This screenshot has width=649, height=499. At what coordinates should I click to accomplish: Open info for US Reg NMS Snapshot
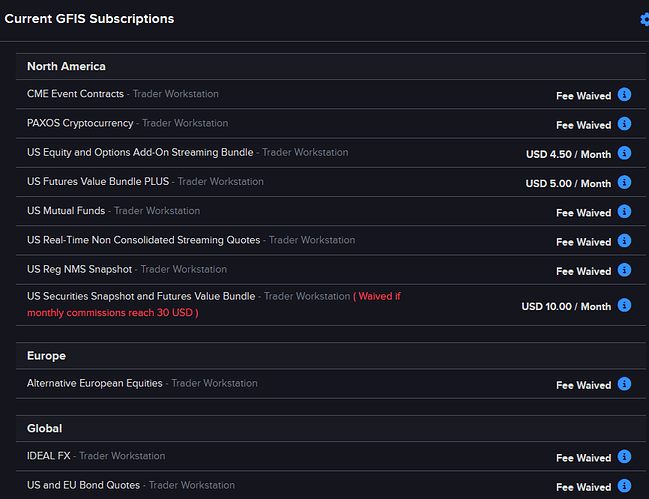tap(624, 270)
